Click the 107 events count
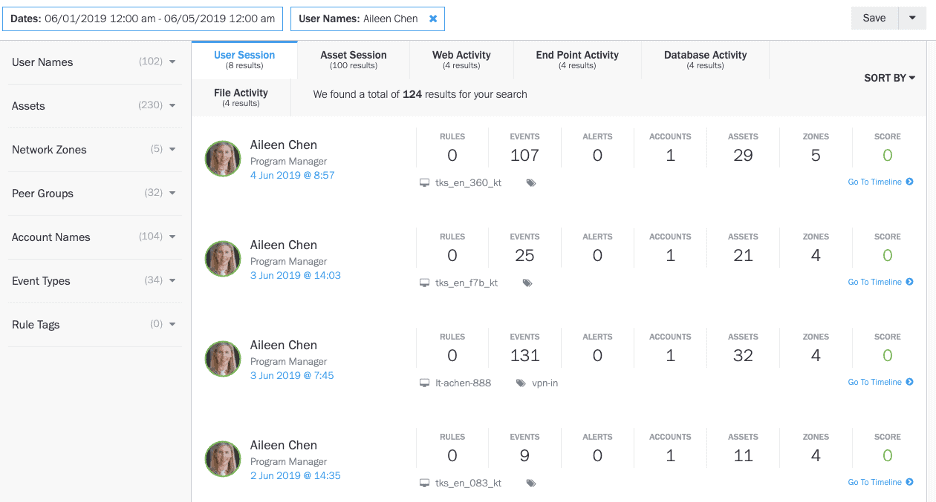 525,155
